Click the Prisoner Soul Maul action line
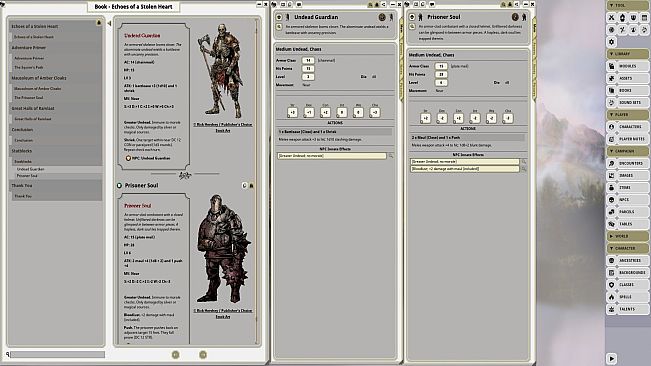 (467, 137)
